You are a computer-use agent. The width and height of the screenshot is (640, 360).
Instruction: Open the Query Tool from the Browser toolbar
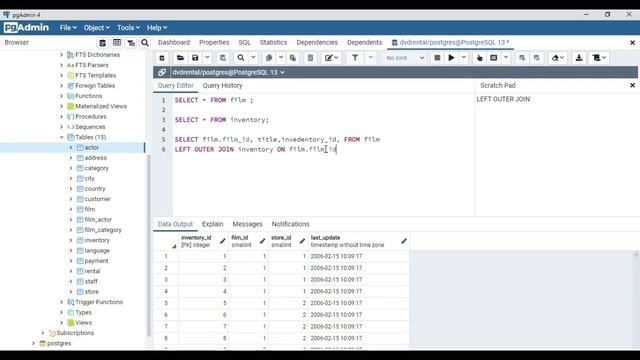[x=102, y=43]
